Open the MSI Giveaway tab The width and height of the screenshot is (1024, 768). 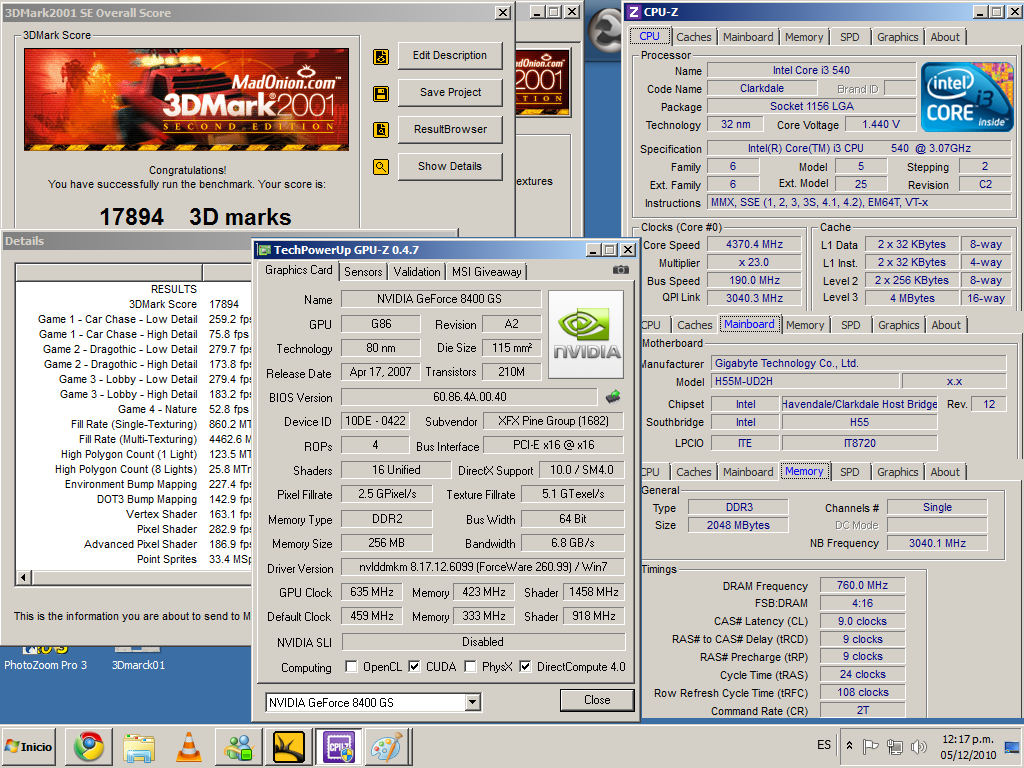[487, 272]
